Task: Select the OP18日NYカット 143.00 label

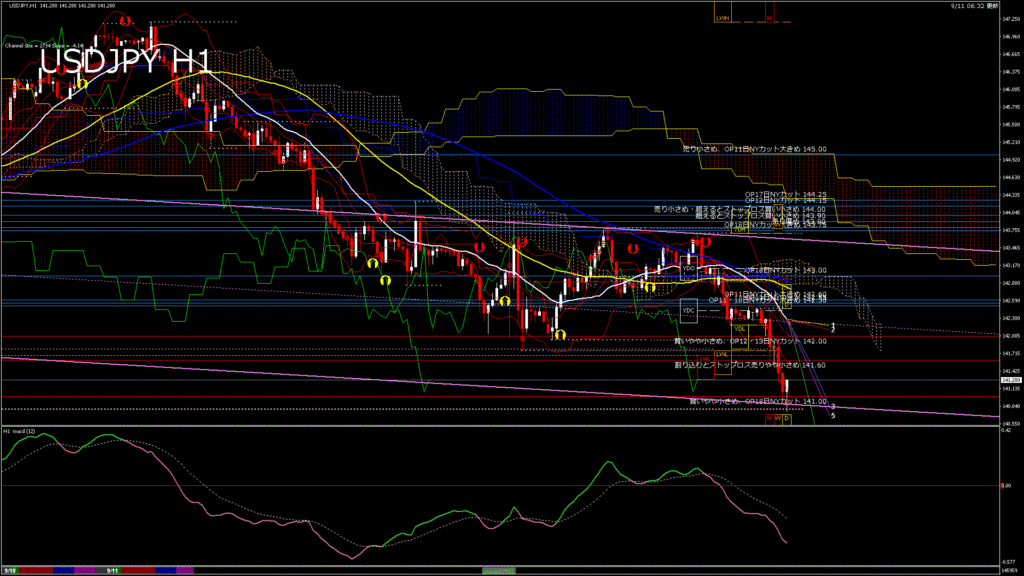Action: (786, 270)
